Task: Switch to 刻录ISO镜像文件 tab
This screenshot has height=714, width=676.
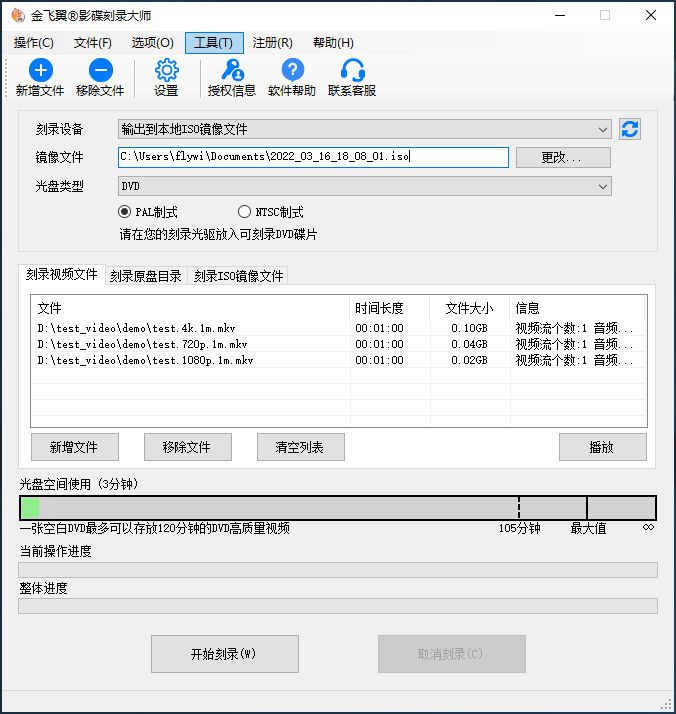Action: click(x=238, y=276)
